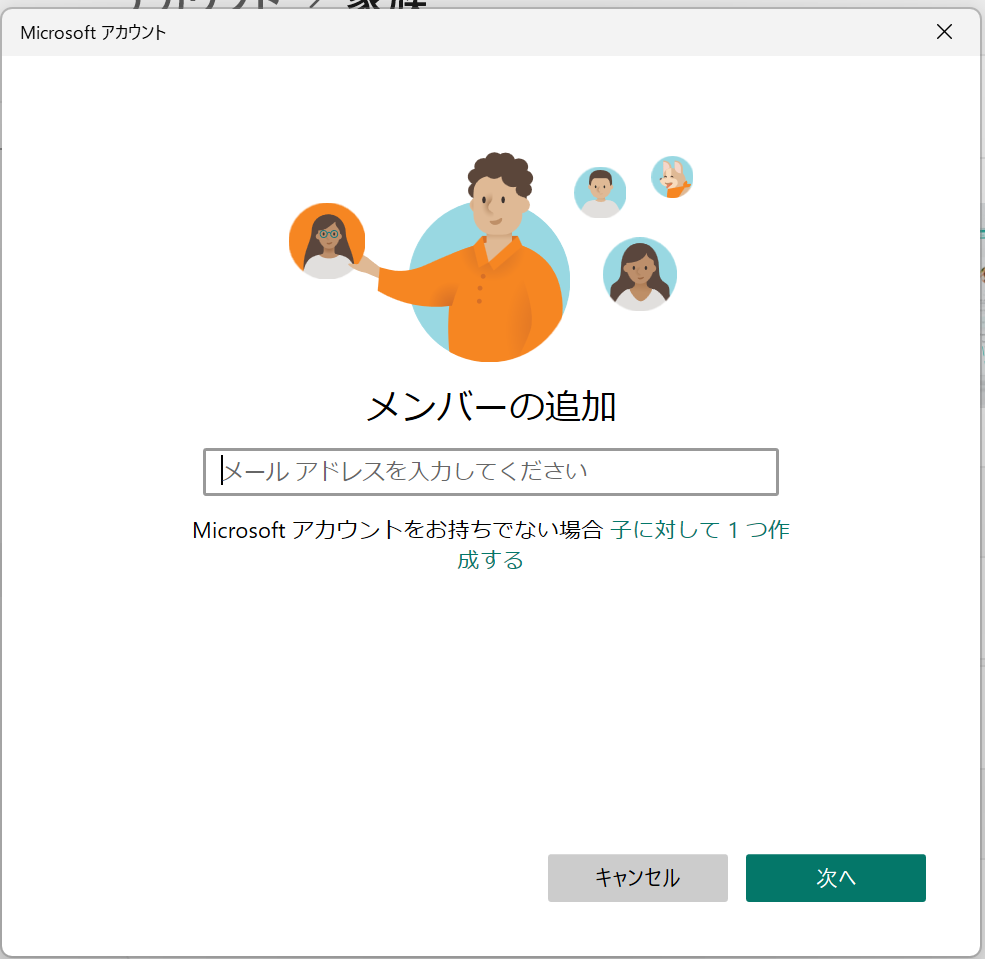The height and width of the screenshot is (959, 985).
Task: Select the short-haired boy avatar
Action: pos(600,192)
